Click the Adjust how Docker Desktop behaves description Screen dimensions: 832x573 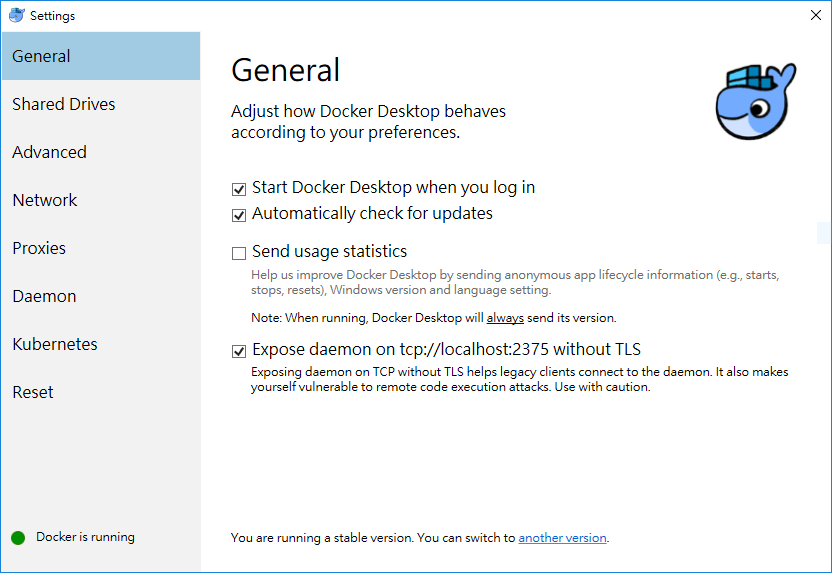368,121
